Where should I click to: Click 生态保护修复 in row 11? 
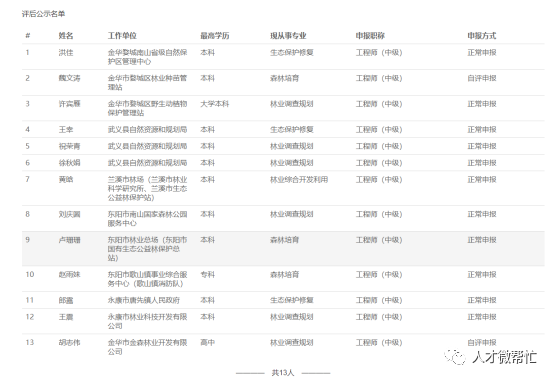[292, 300]
